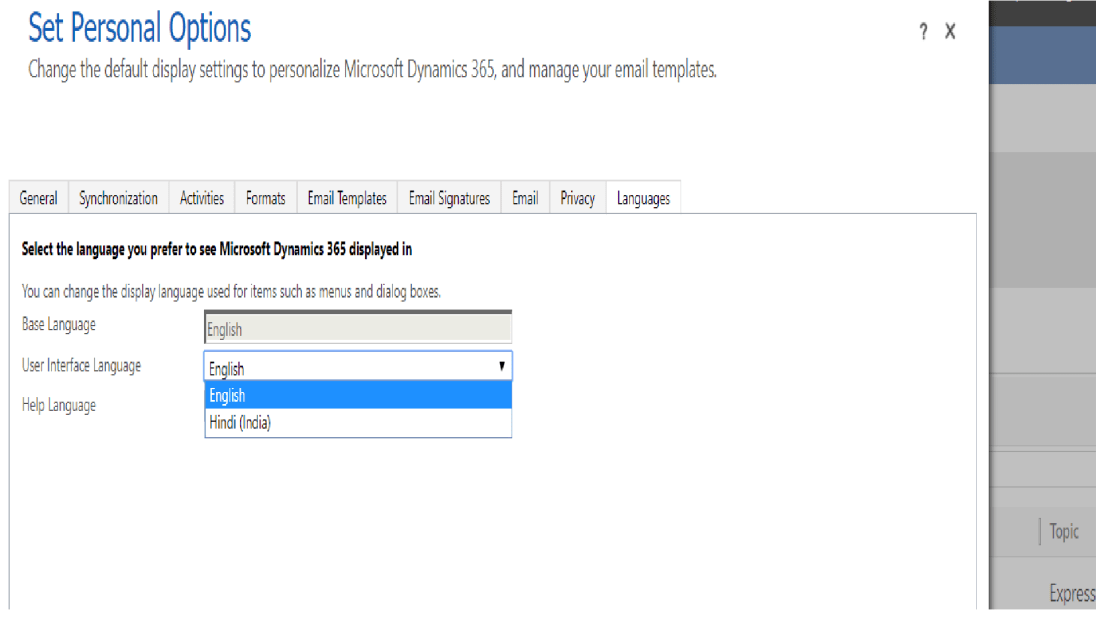Viewport: 1100px width, 618px height.
Task: Click the Set Personal Options heading
Action: tap(140, 30)
